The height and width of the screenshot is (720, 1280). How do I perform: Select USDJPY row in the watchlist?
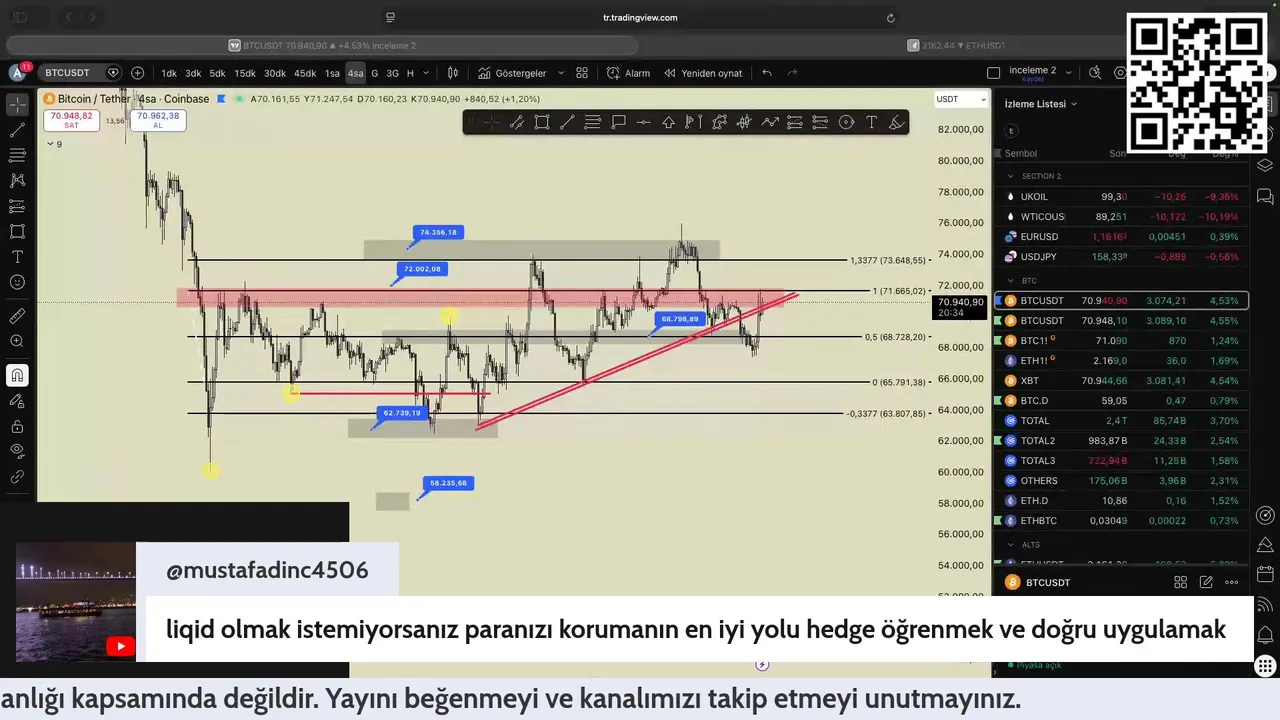1121,257
